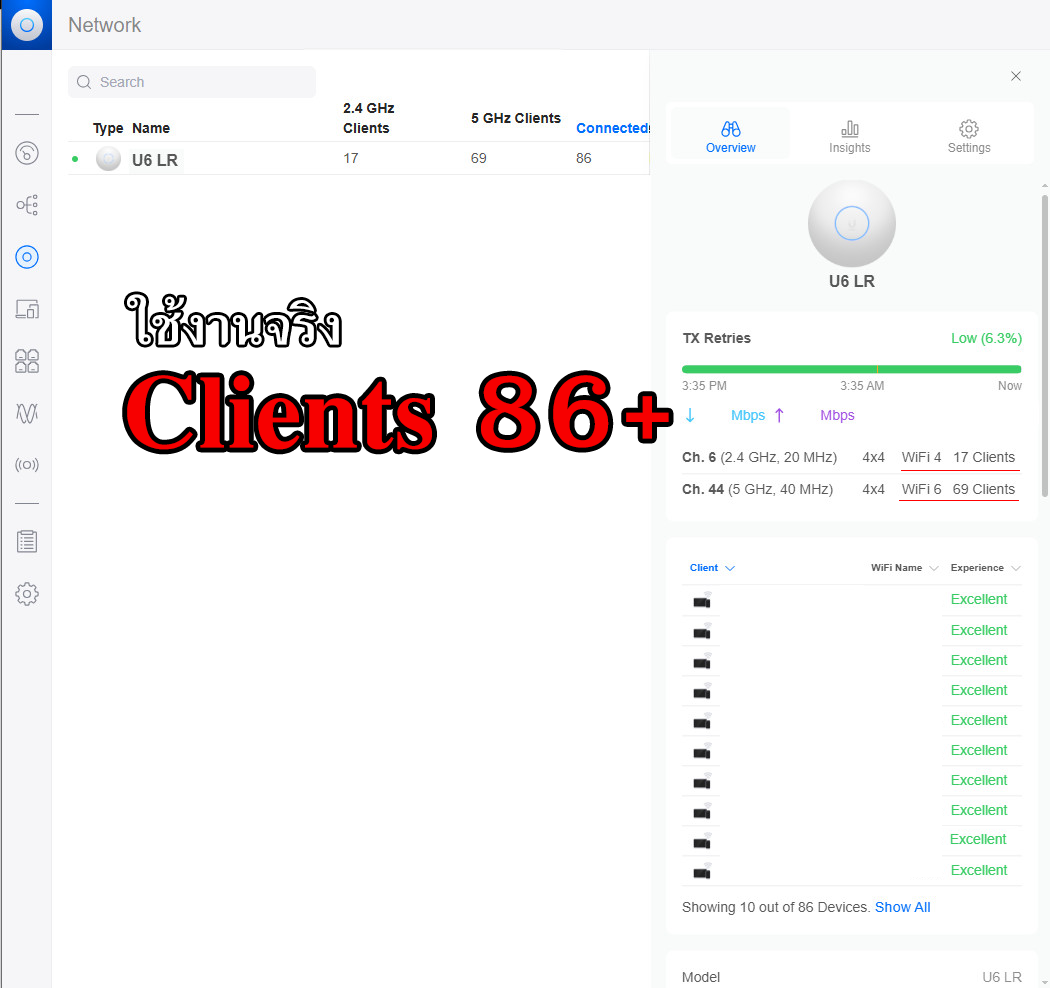Image resolution: width=1050 pixels, height=988 pixels.
Task: Click the panel vertical scrollbar
Action: 1045,346
